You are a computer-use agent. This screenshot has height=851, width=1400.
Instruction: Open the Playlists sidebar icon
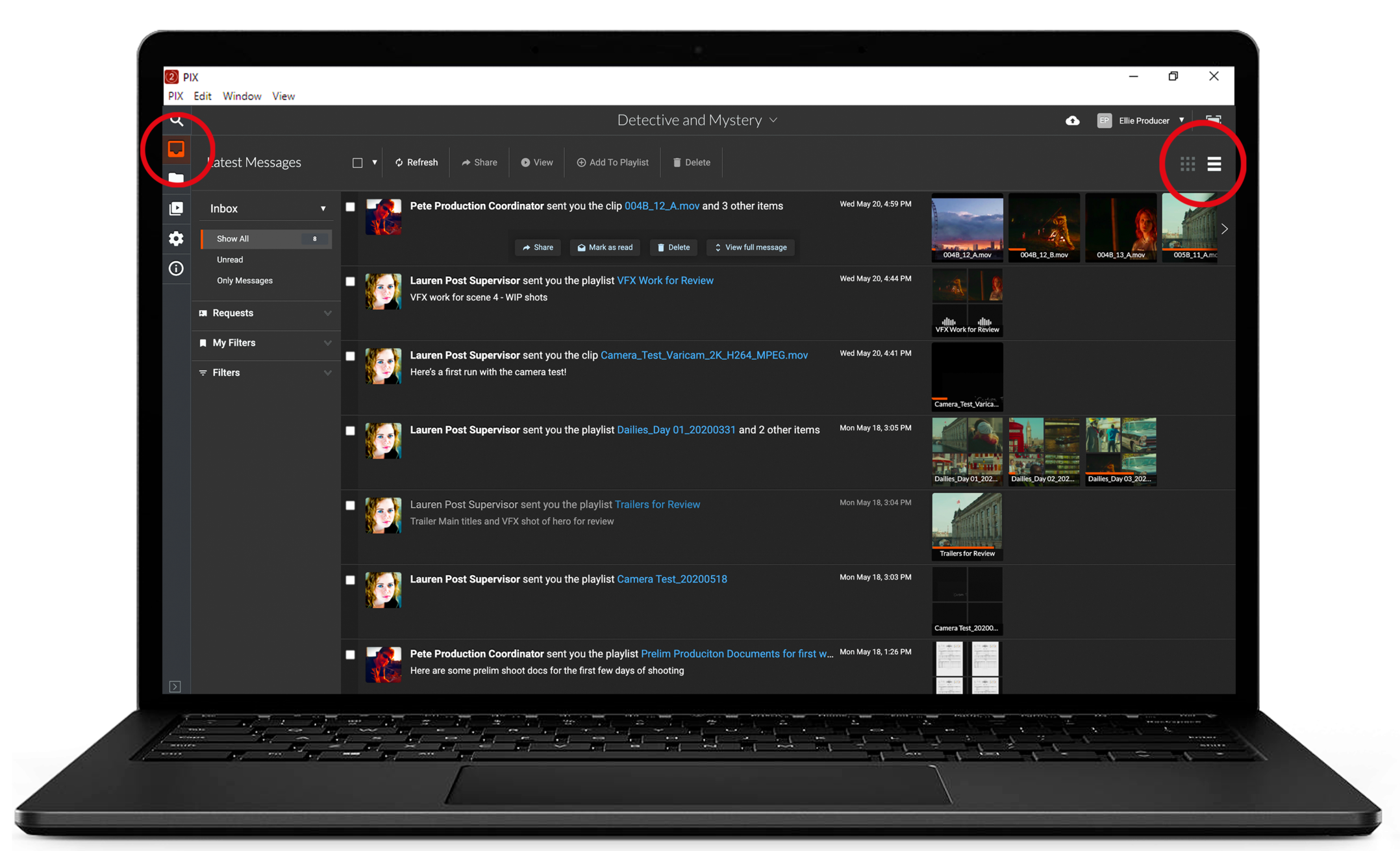click(176, 209)
